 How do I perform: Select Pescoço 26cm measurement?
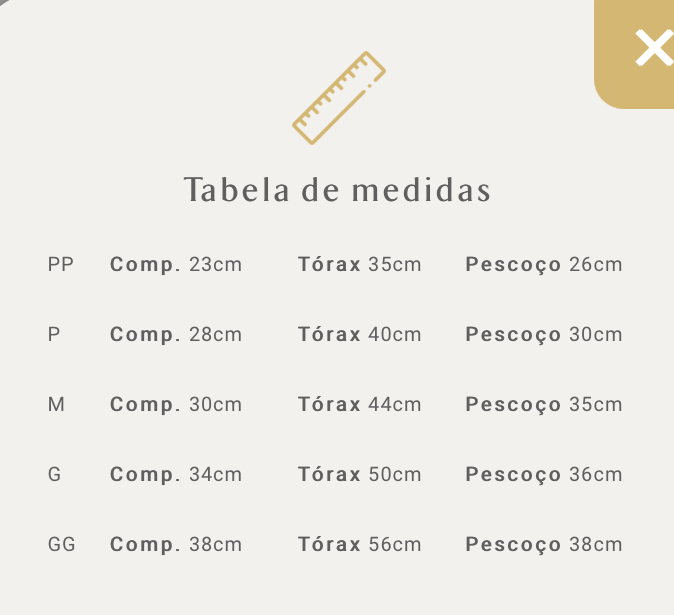point(544,265)
